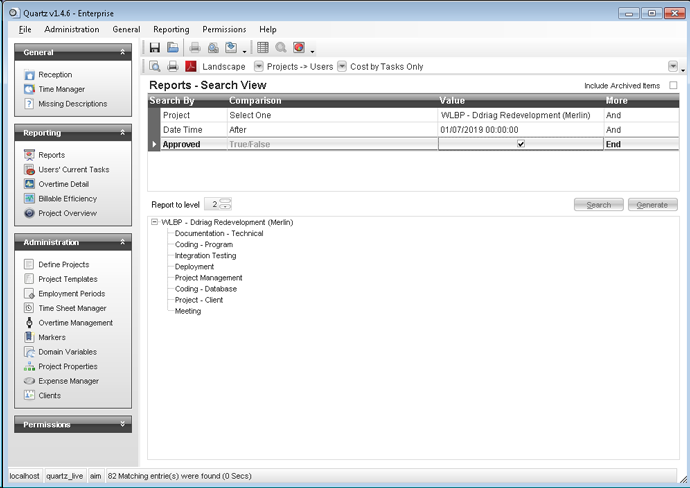
Task: Toggle Include Archived Items checkbox
Action: tap(673, 86)
